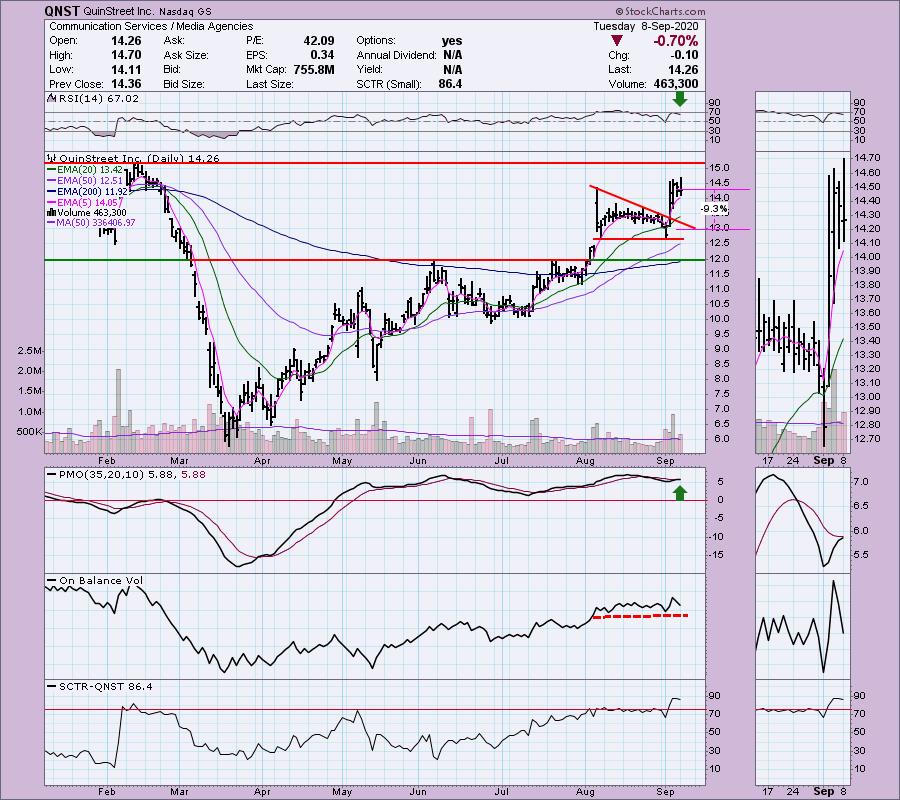Select the header Volume value 463,300
This screenshot has width=900, height=800.
click(676, 84)
